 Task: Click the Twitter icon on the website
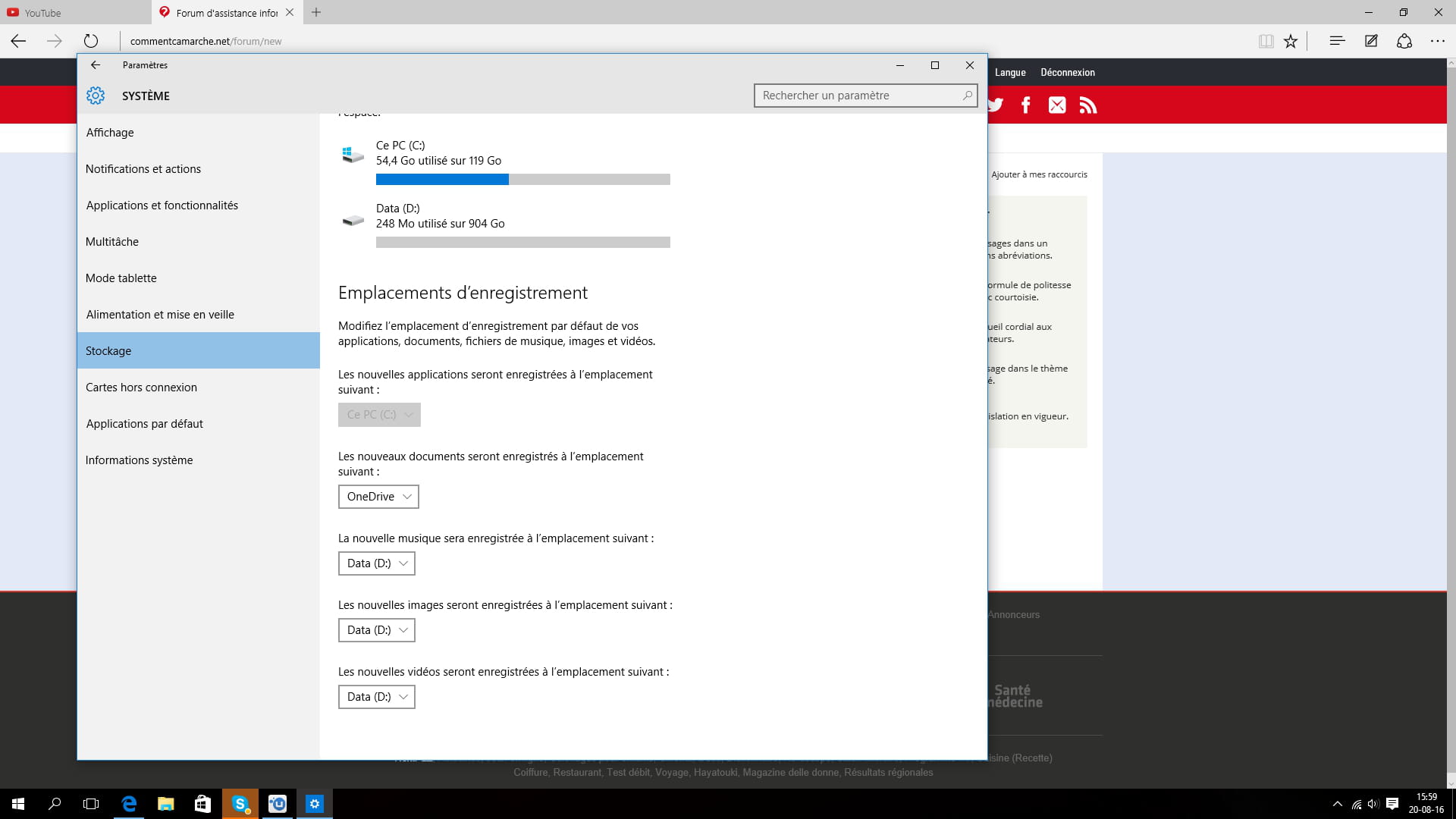point(996,105)
